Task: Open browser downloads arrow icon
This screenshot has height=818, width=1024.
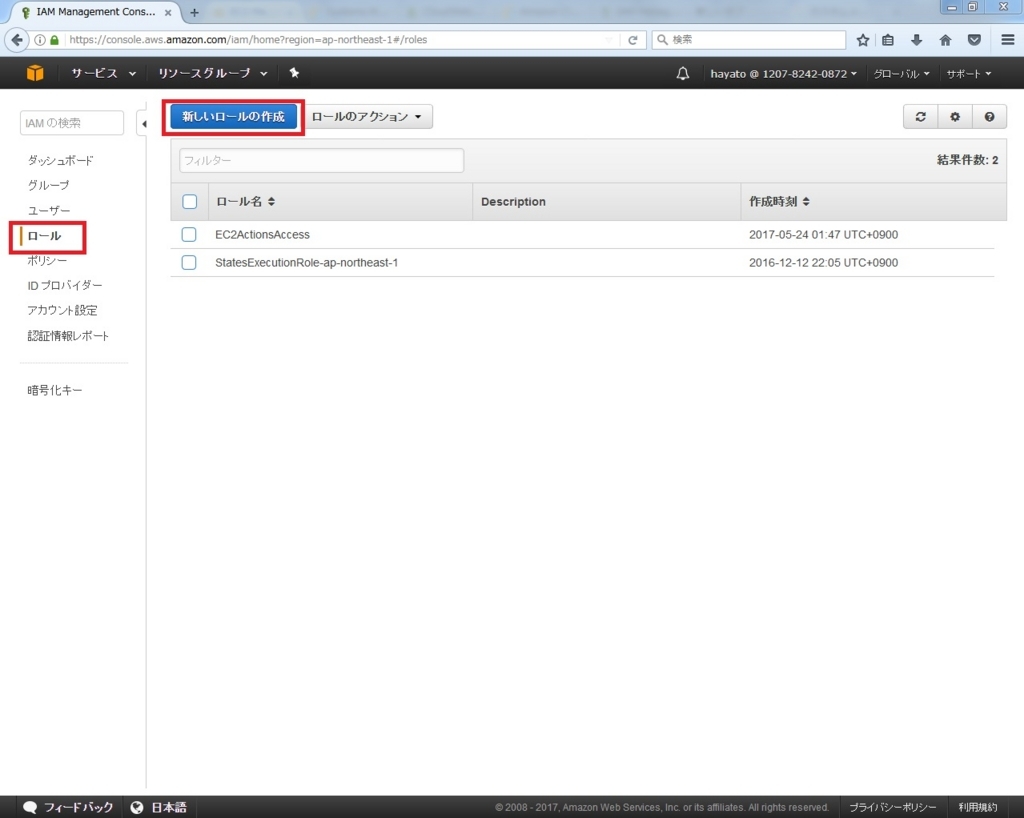Action: 916,40
